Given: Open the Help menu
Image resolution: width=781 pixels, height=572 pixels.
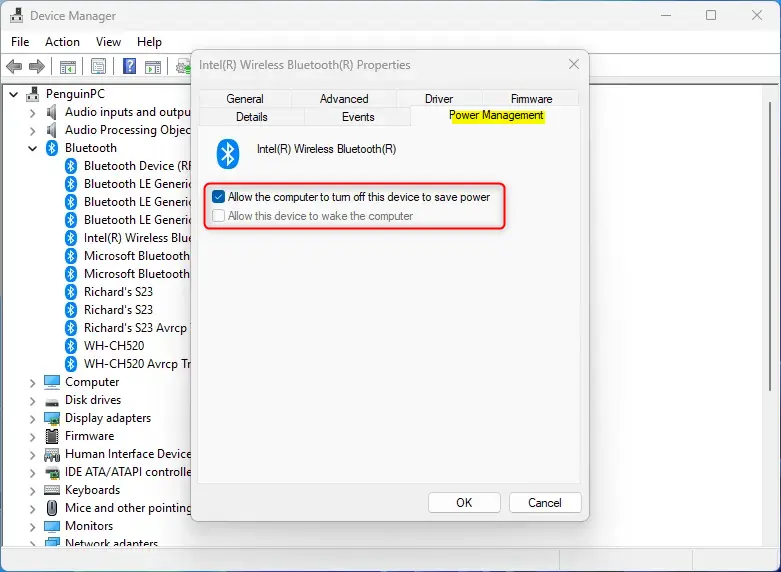Looking at the screenshot, I should pos(149,42).
